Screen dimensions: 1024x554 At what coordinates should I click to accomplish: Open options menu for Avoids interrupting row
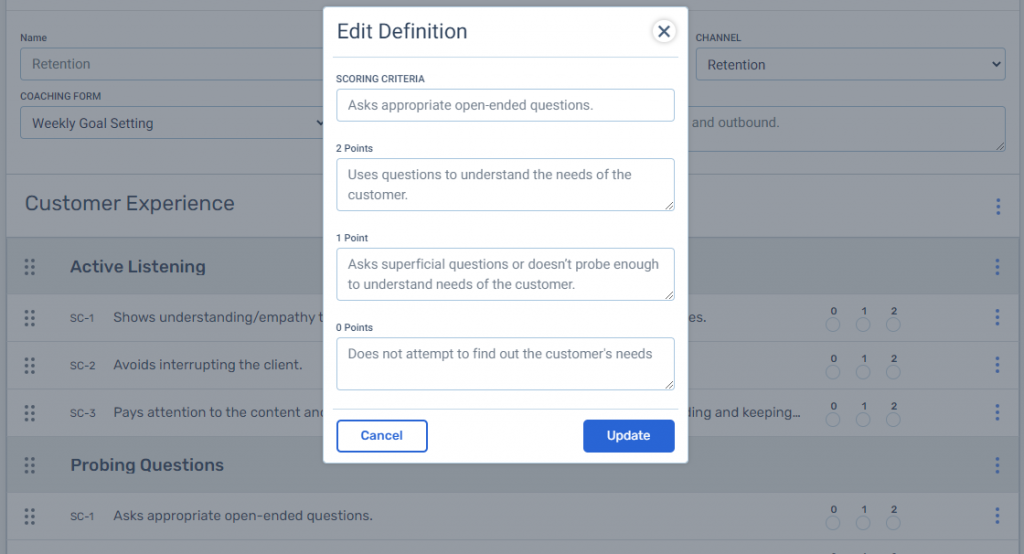click(x=997, y=365)
